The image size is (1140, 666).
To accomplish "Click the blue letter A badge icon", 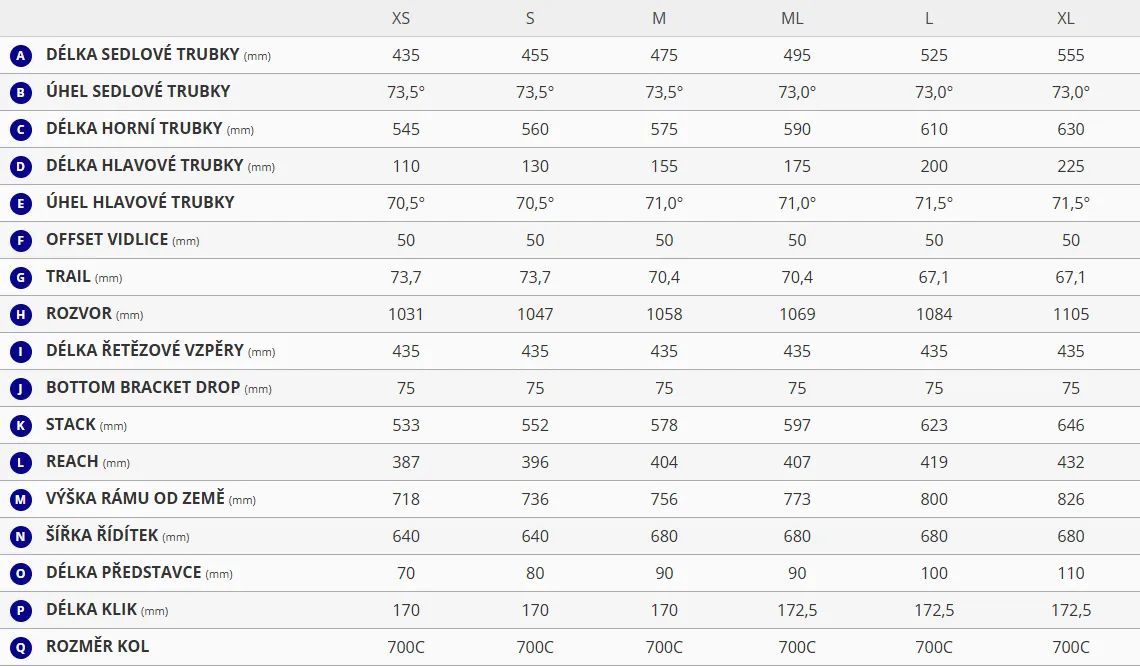I will (20, 56).
